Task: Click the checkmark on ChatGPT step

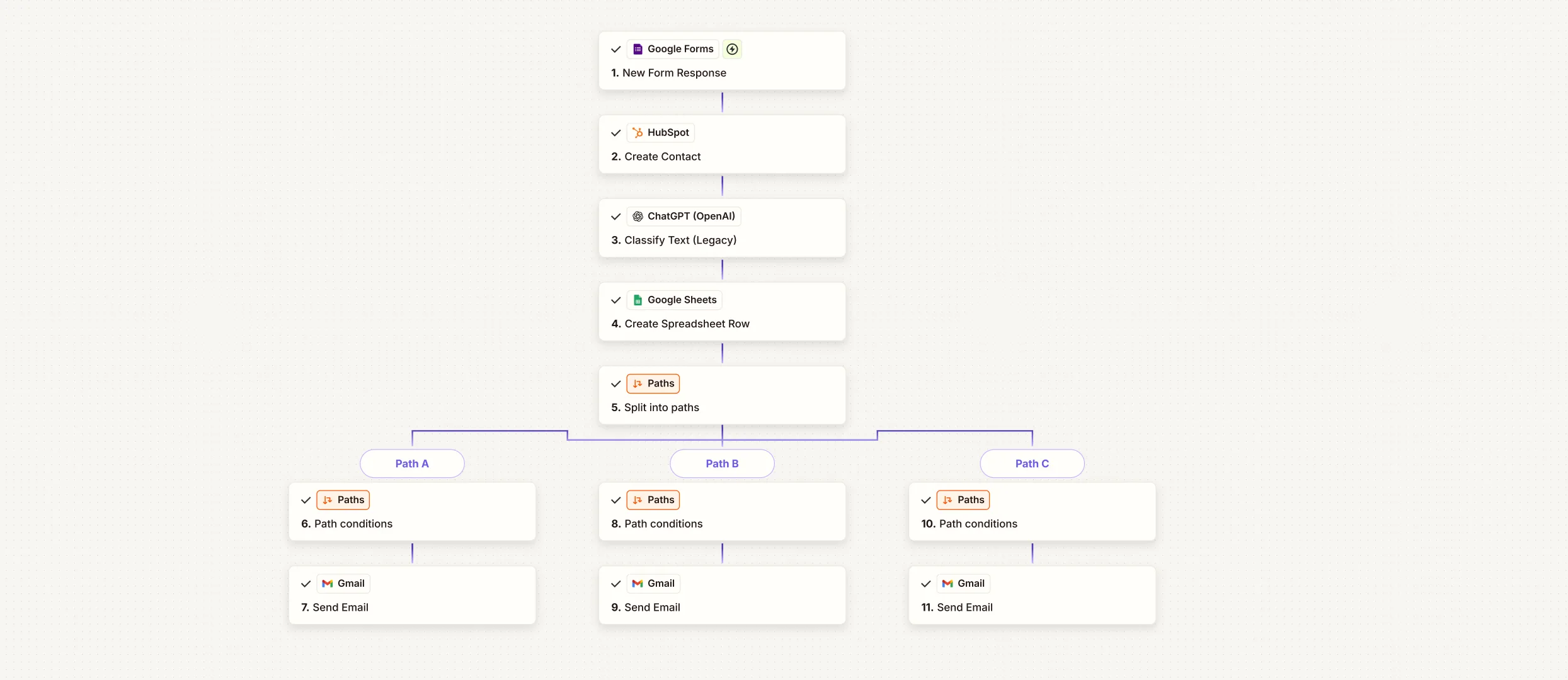Action: (616, 217)
